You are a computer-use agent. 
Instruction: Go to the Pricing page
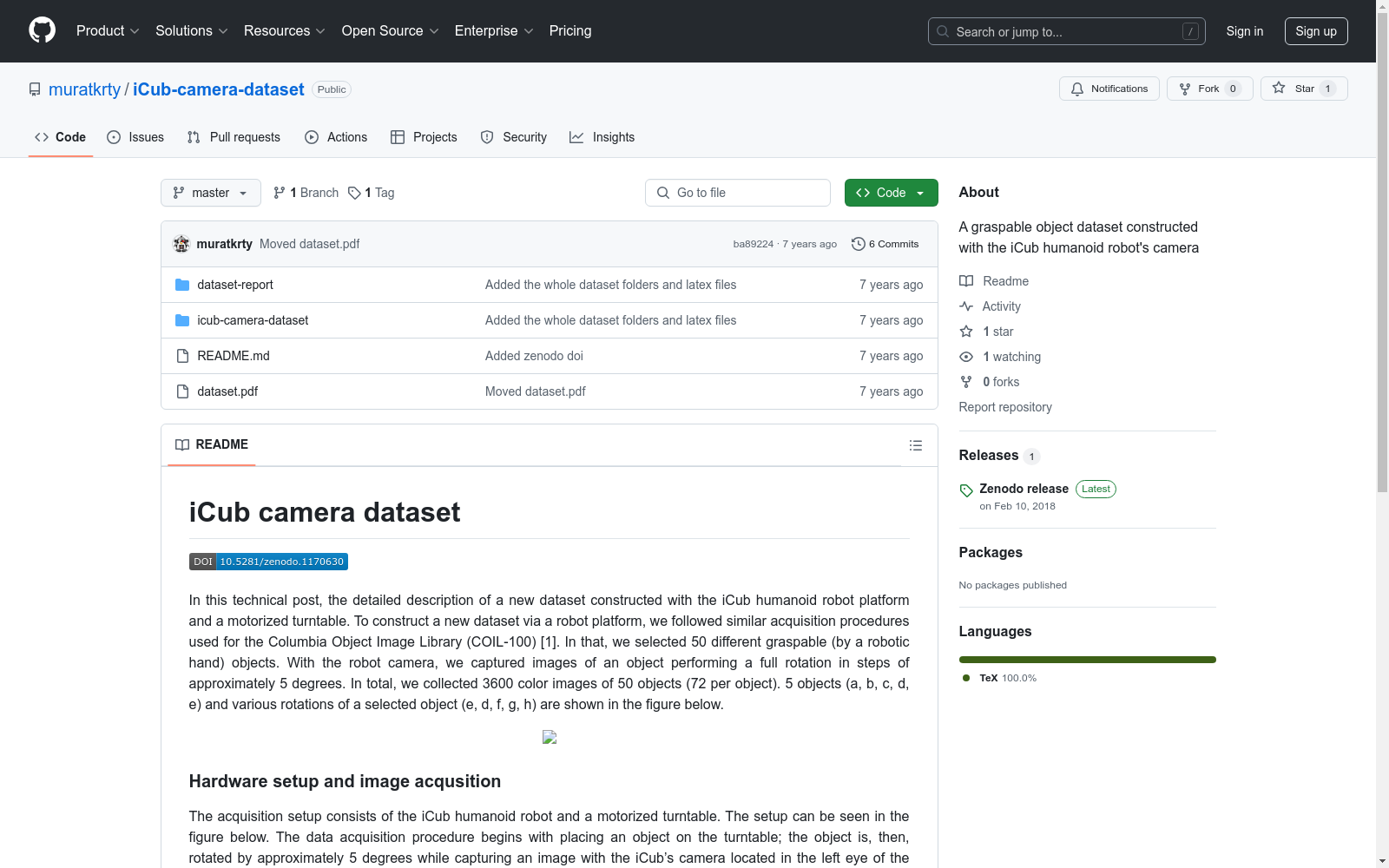click(570, 31)
